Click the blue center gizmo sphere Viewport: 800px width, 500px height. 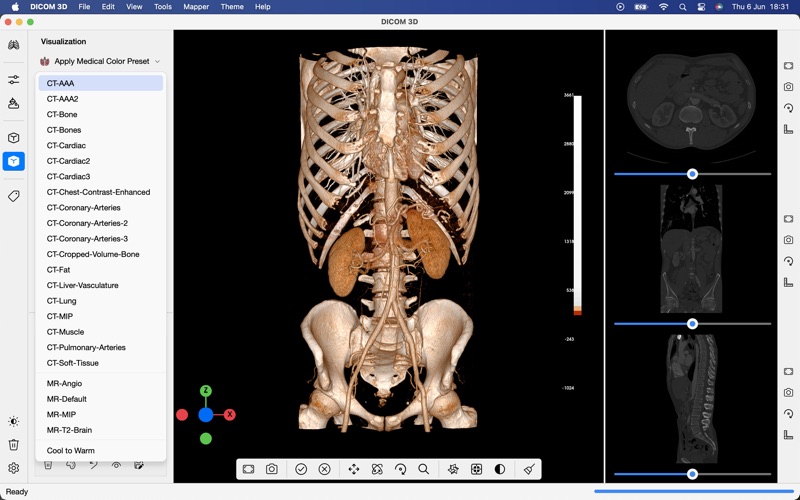pos(206,415)
